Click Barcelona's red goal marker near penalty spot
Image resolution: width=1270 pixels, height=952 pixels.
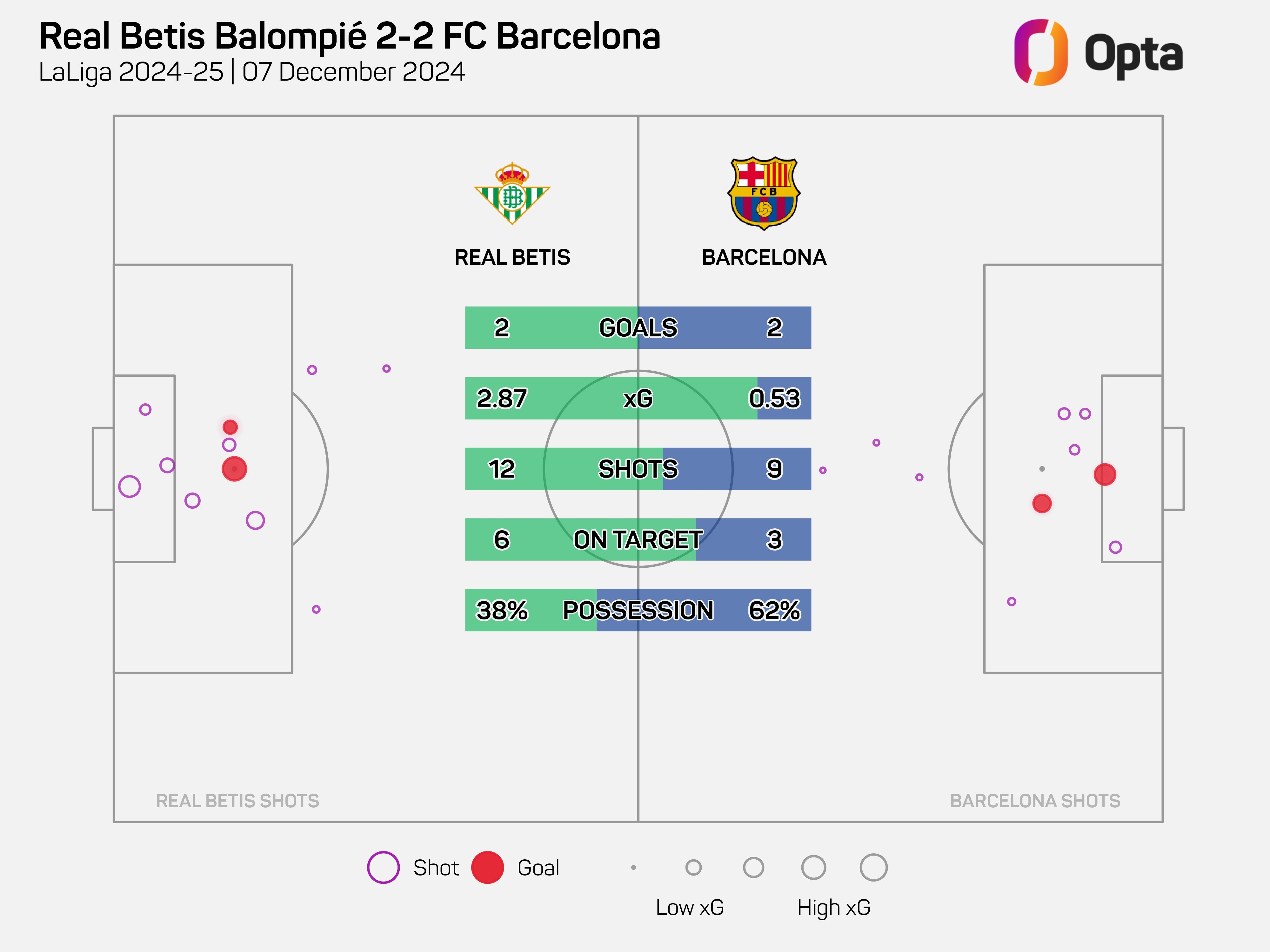(1041, 503)
